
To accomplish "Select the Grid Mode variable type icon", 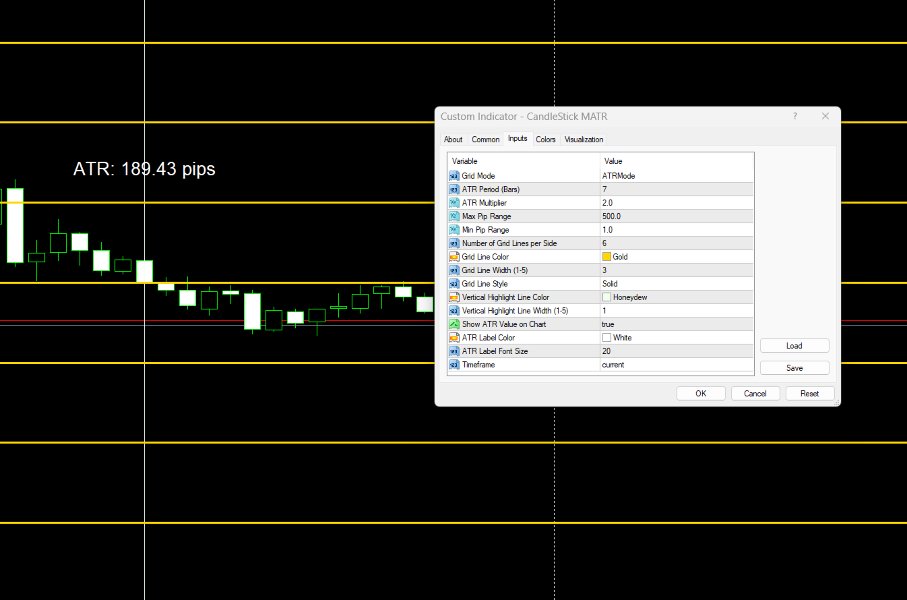I will coord(454,175).
